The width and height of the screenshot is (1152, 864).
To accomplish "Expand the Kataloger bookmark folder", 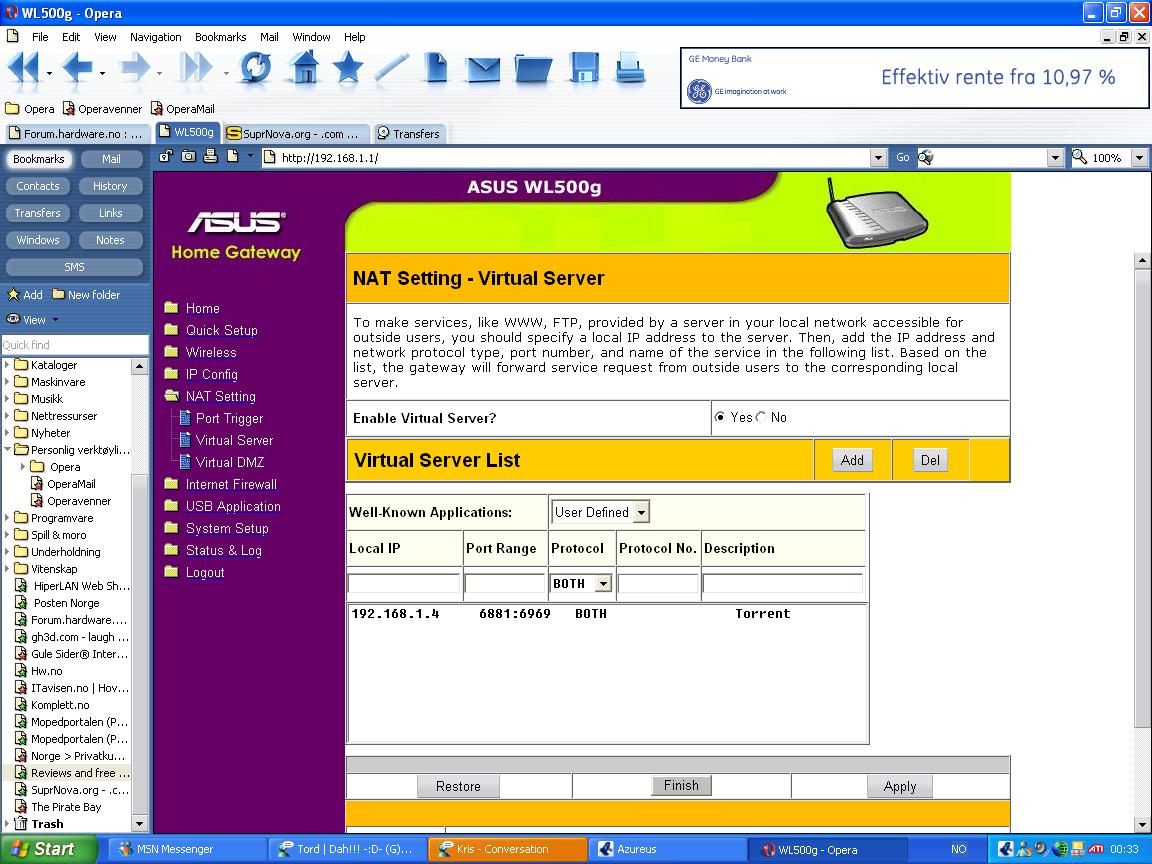I will pyautogui.click(x=7, y=364).
